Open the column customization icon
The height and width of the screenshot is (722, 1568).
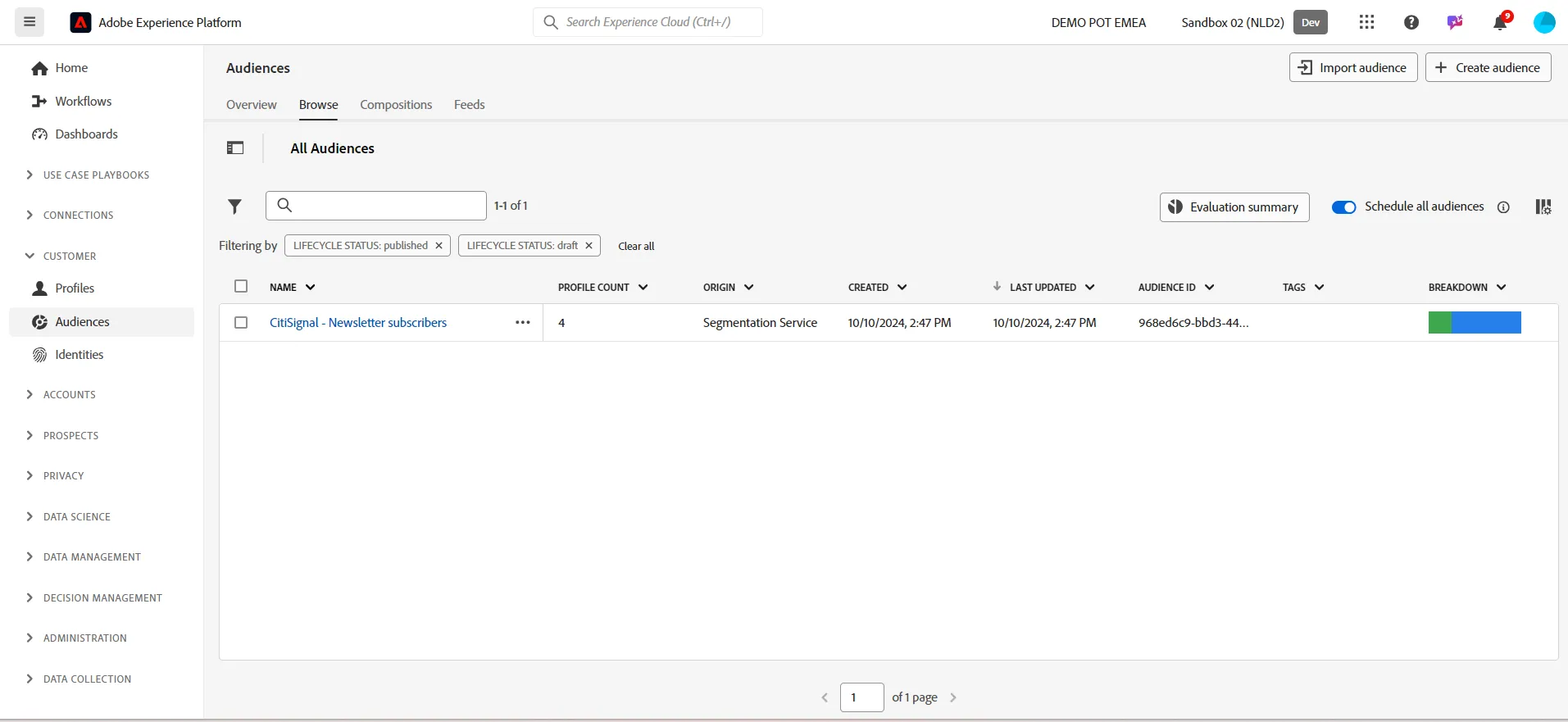click(x=1543, y=207)
